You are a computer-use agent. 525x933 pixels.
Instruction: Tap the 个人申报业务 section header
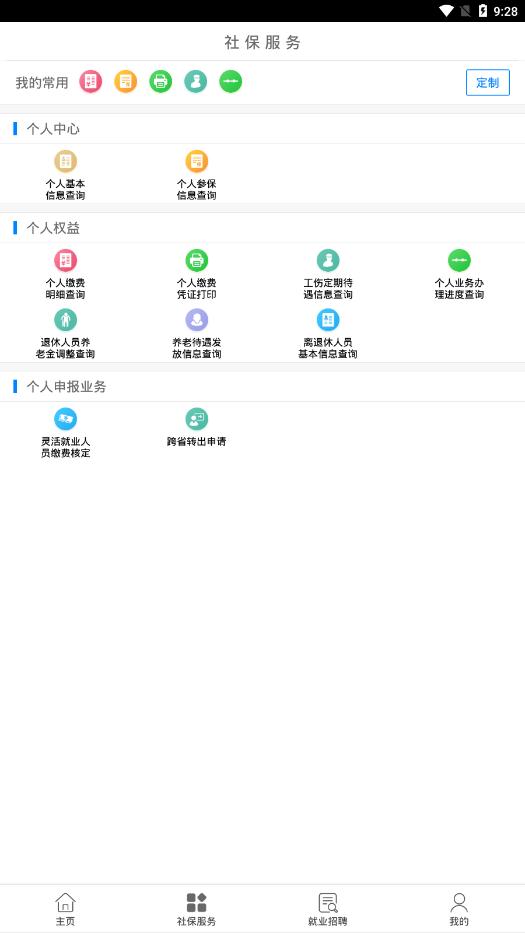(x=66, y=387)
